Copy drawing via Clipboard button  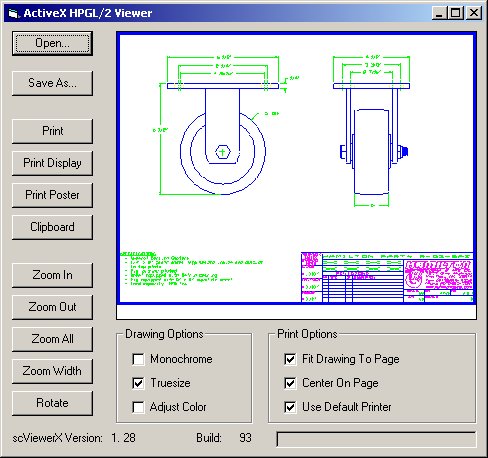pyautogui.click(x=52, y=227)
